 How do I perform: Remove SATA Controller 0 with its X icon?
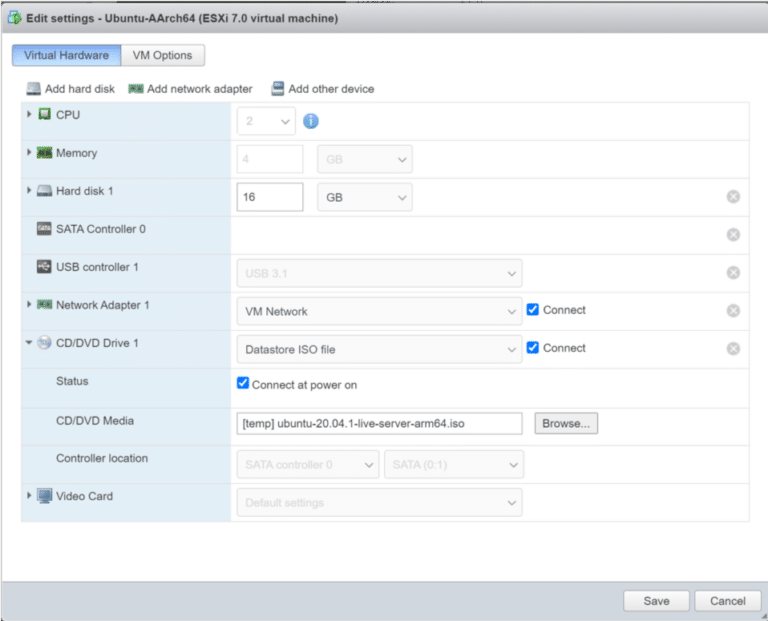point(733,235)
